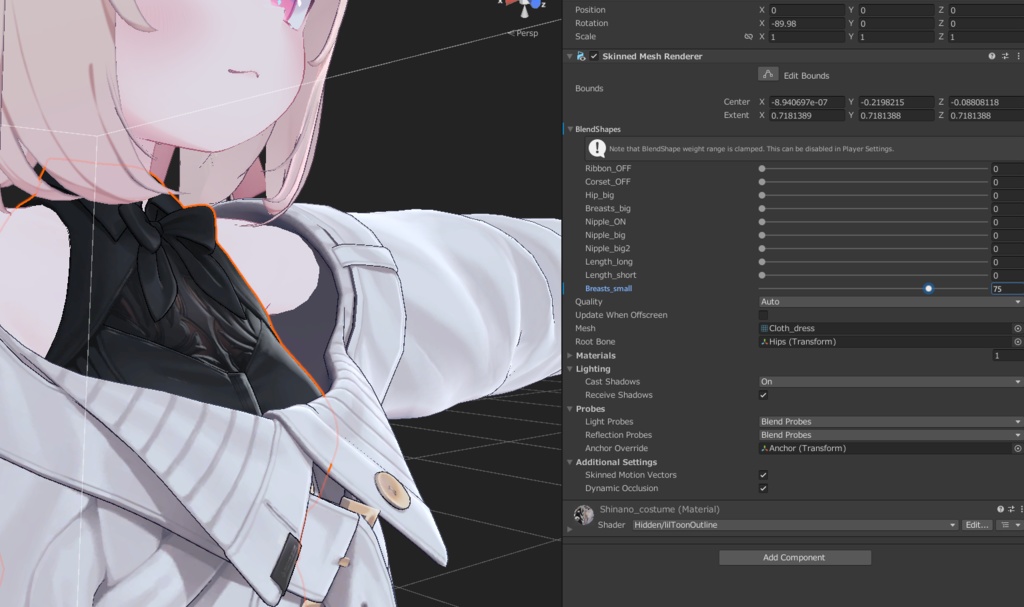This screenshot has width=1024, height=607.
Task: Click the Scale Y input field
Action: pyautogui.click(x=896, y=37)
